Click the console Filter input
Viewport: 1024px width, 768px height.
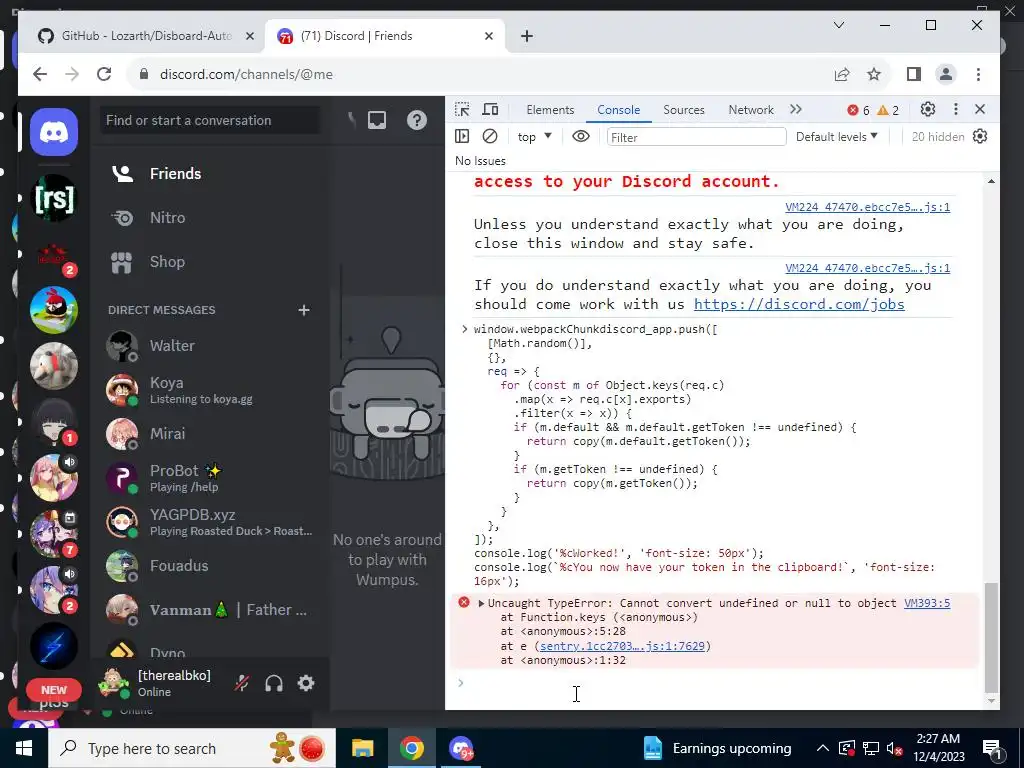pyautogui.click(x=696, y=137)
